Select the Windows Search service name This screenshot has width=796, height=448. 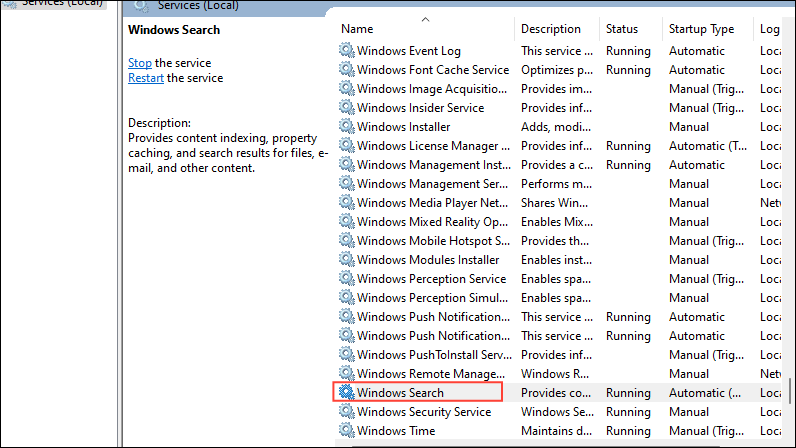point(400,393)
